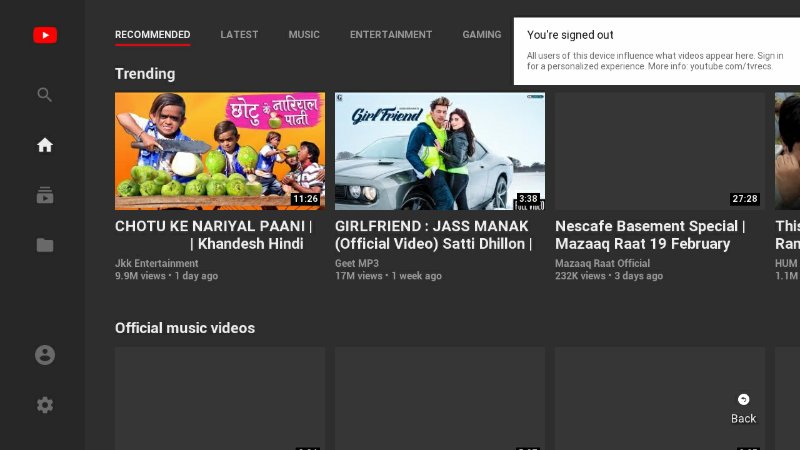The width and height of the screenshot is (800, 450).
Task: Switch to the MUSIC tab
Action: (304, 35)
